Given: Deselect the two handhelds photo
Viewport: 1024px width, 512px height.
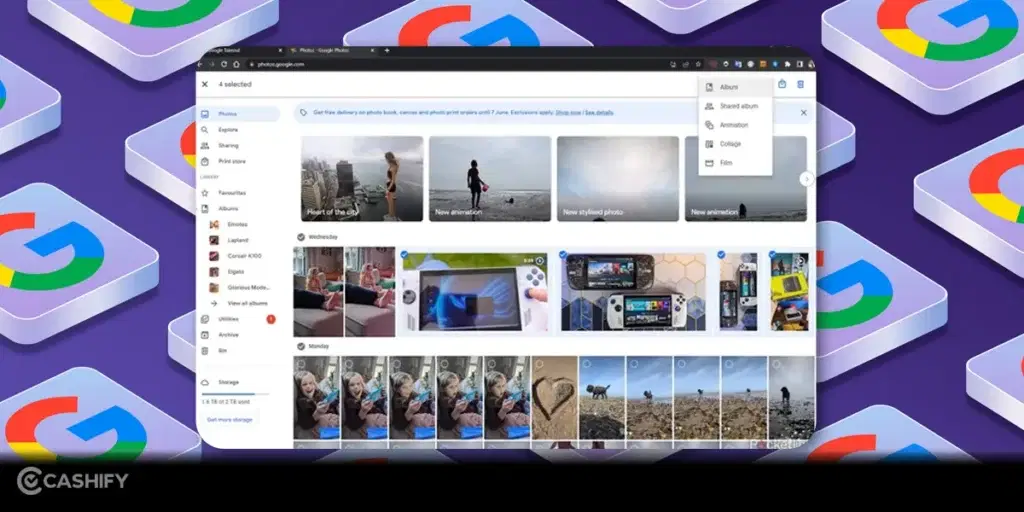Looking at the screenshot, I should (563, 255).
